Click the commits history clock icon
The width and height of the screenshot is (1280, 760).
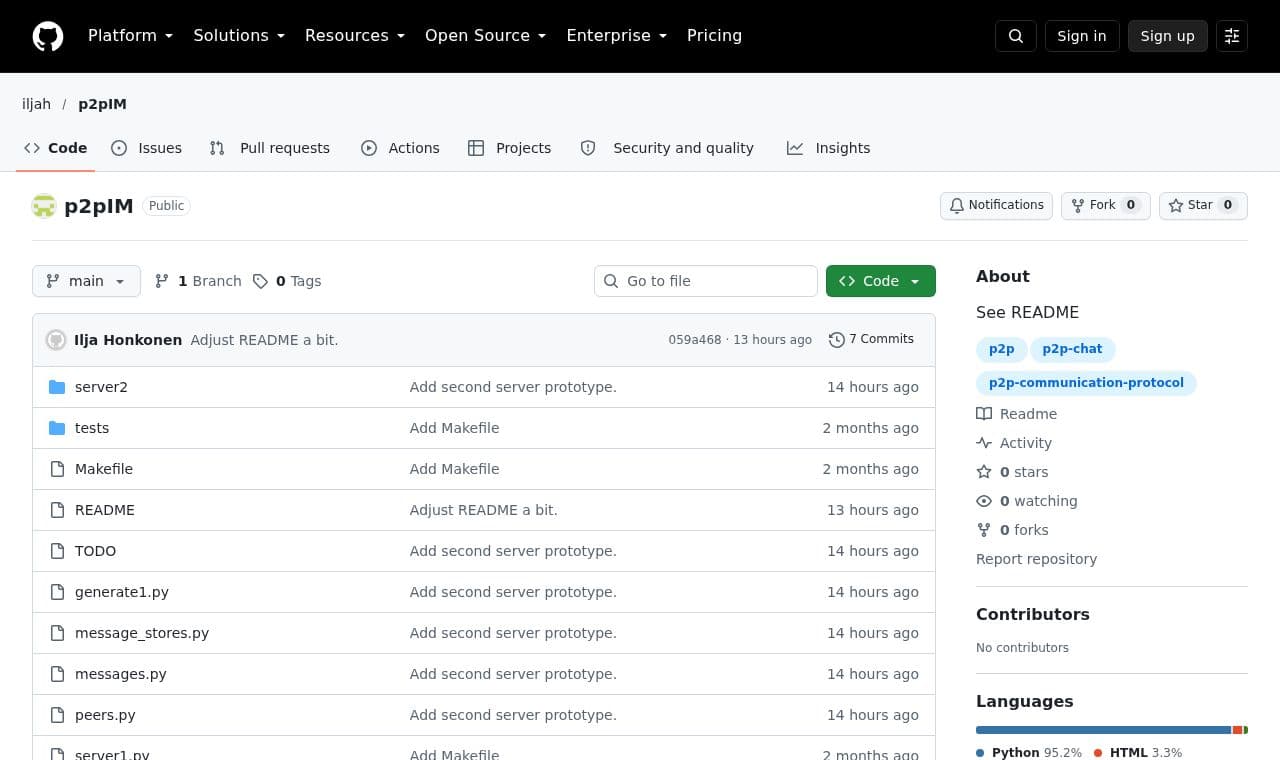(x=837, y=340)
